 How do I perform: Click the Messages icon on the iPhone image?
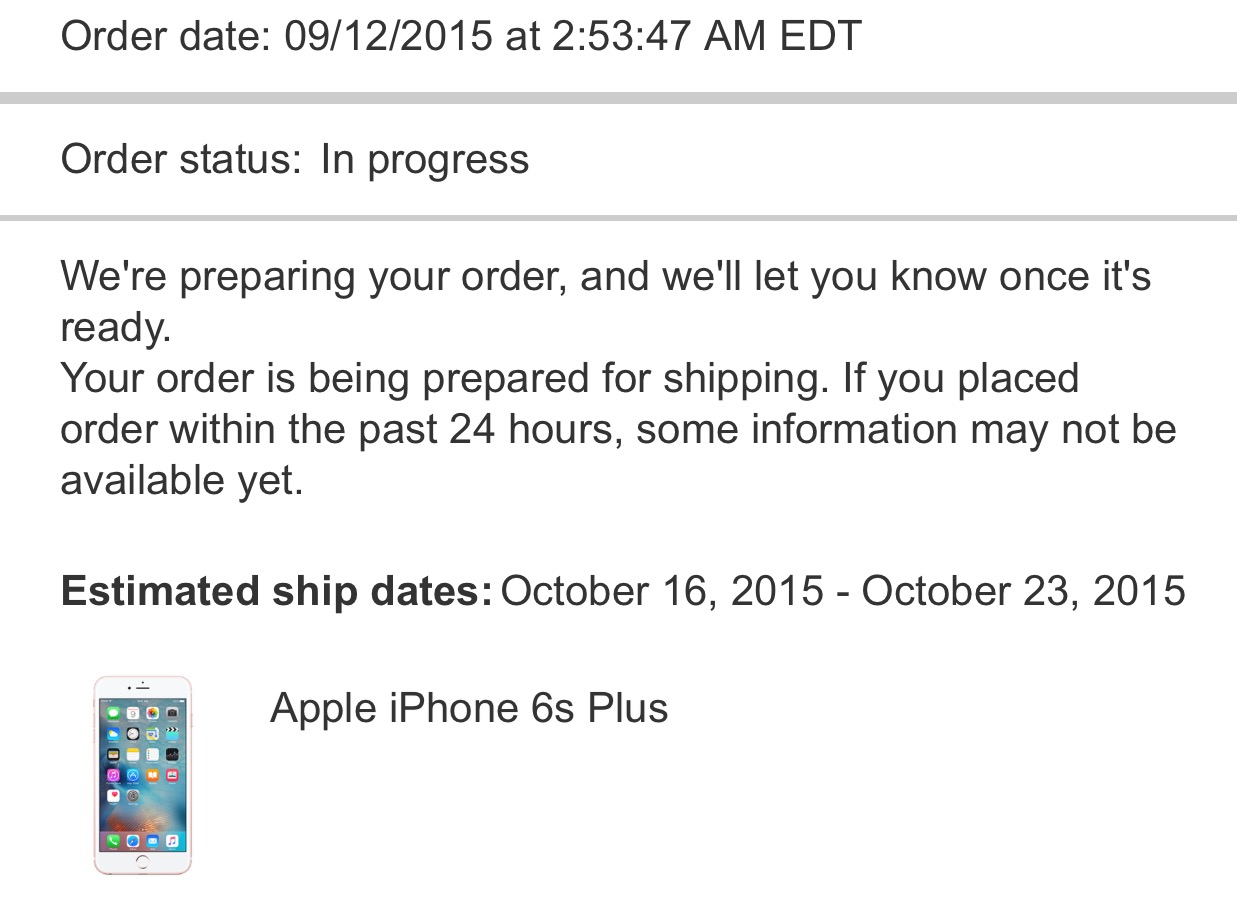tap(114, 713)
